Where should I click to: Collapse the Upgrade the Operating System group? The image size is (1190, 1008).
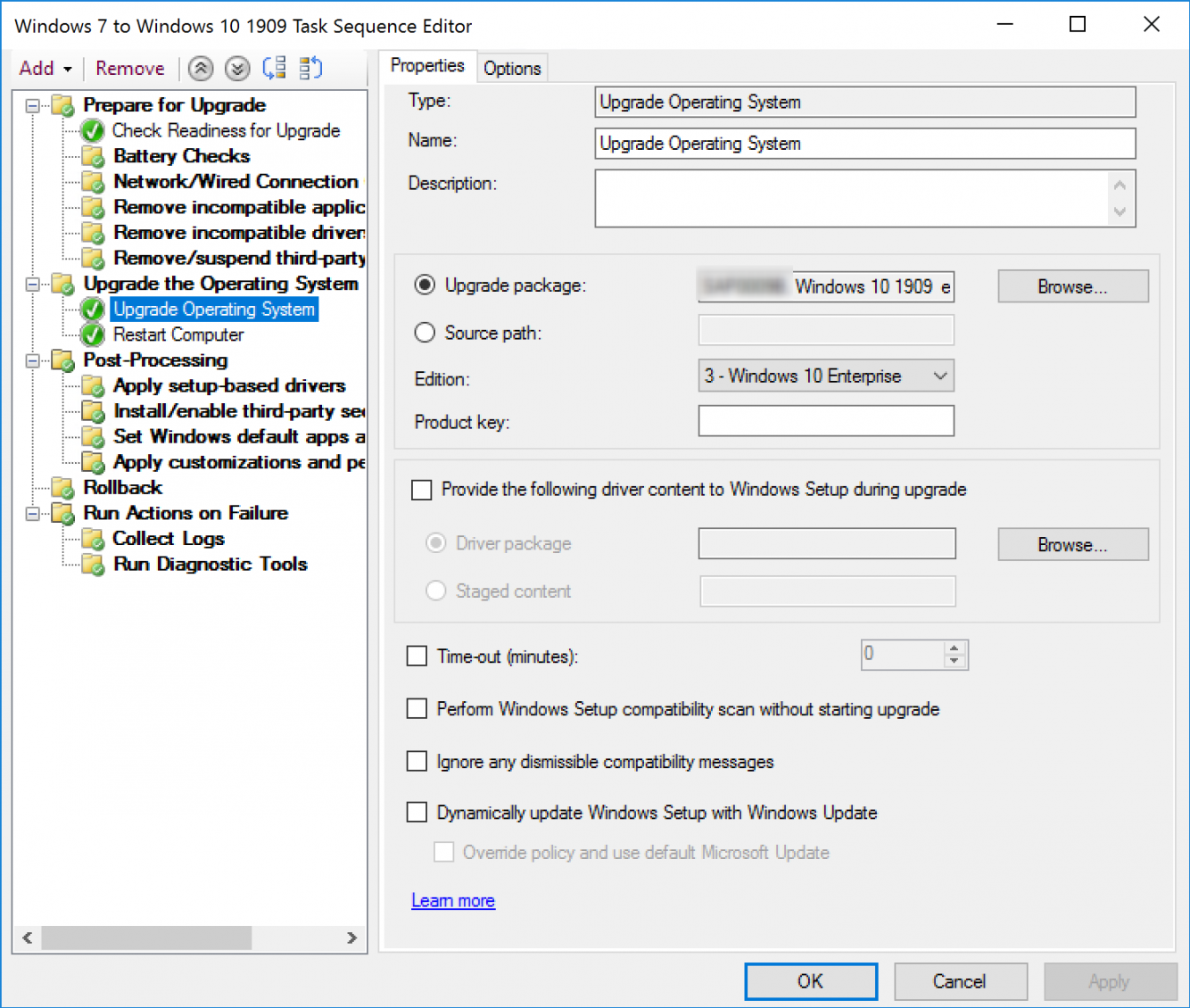pos(31,284)
